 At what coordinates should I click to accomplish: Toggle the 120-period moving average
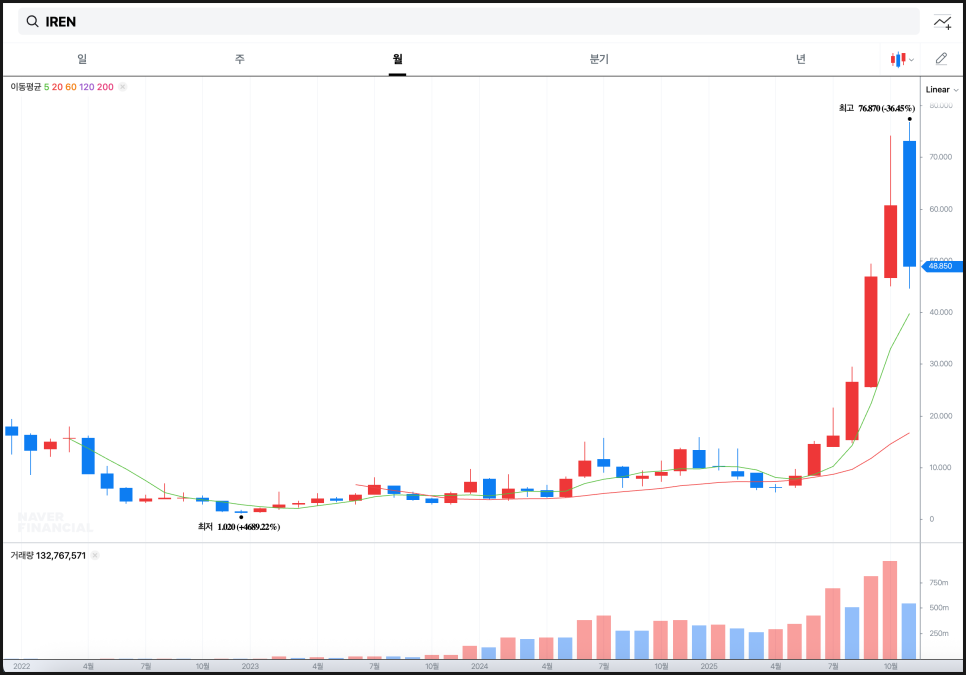pyautogui.click(x=87, y=87)
